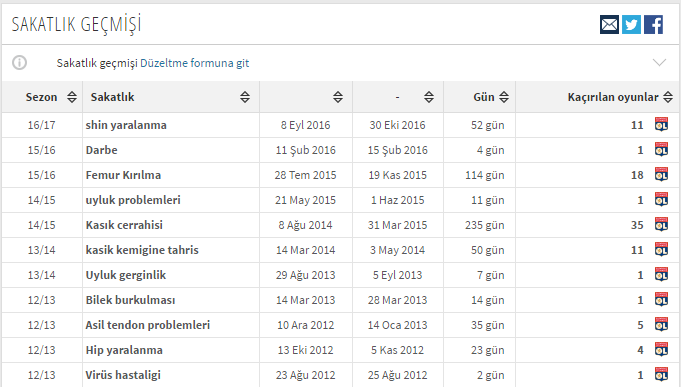681x391 pixels.
Task: Click club crest in Femur Kırılma row
Action: point(661,175)
